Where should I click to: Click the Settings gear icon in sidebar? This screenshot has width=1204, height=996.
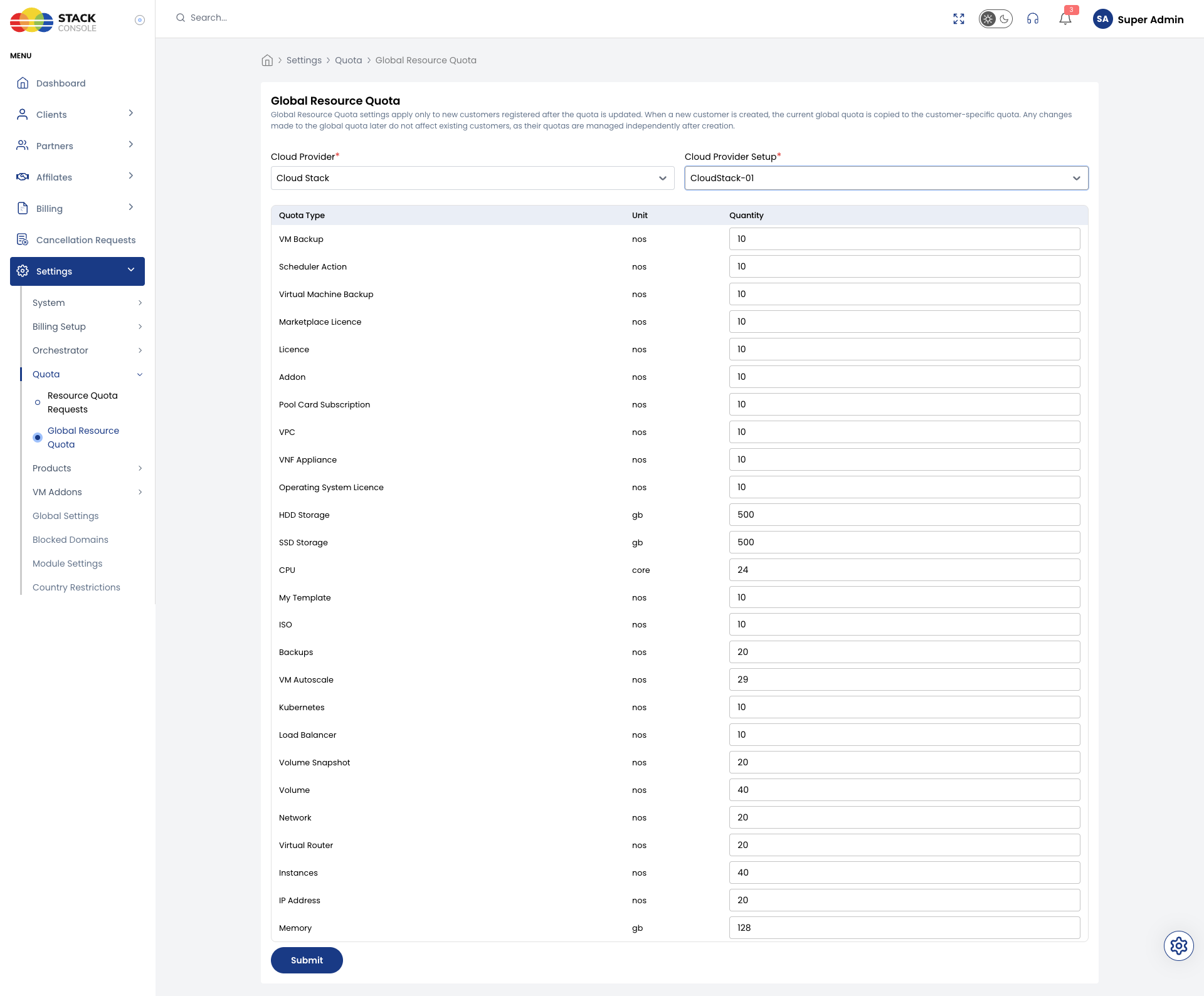pyautogui.click(x=23, y=271)
